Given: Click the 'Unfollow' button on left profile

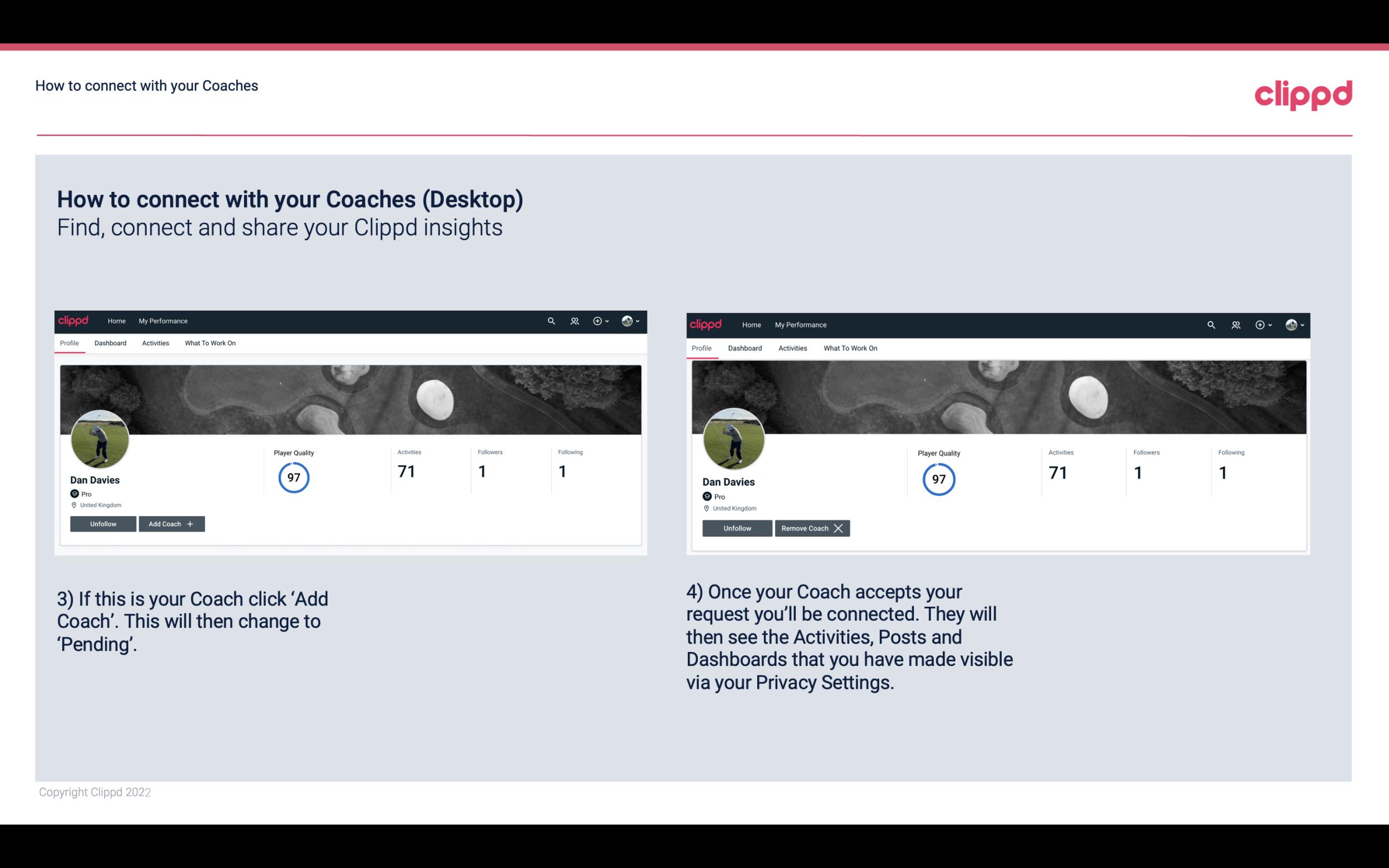Looking at the screenshot, I should coord(103,523).
